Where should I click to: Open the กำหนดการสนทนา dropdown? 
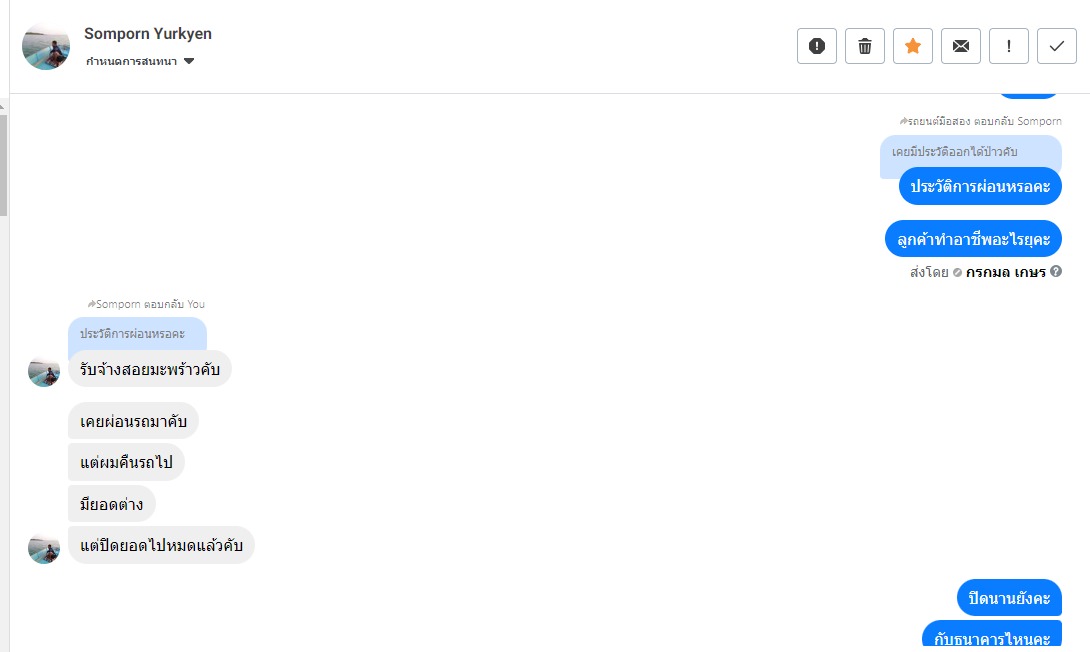tap(140, 62)
